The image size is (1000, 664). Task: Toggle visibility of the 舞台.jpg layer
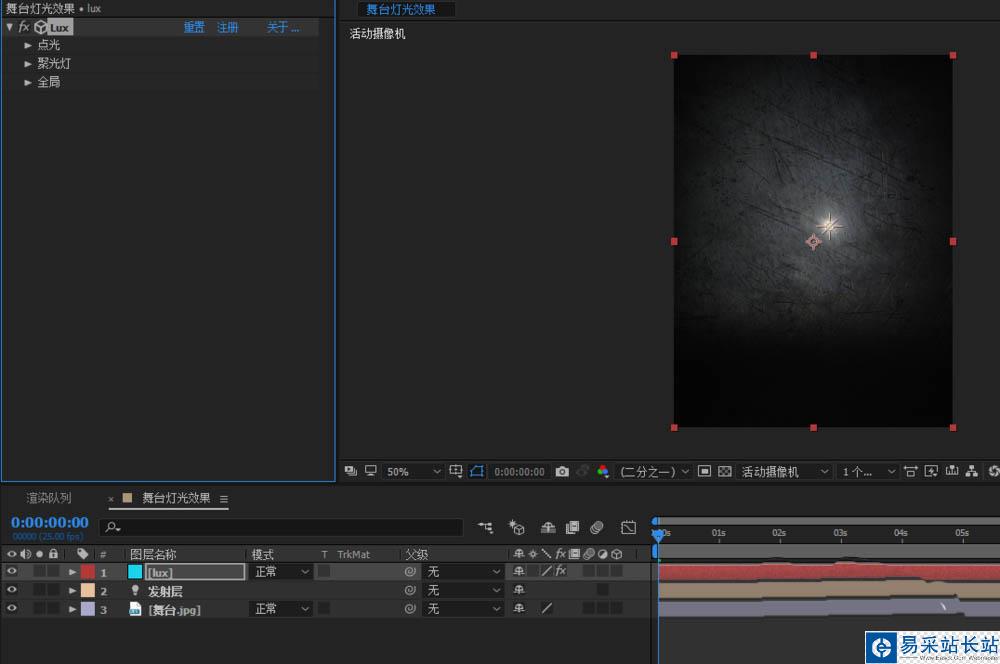click(x=12, y=609)
